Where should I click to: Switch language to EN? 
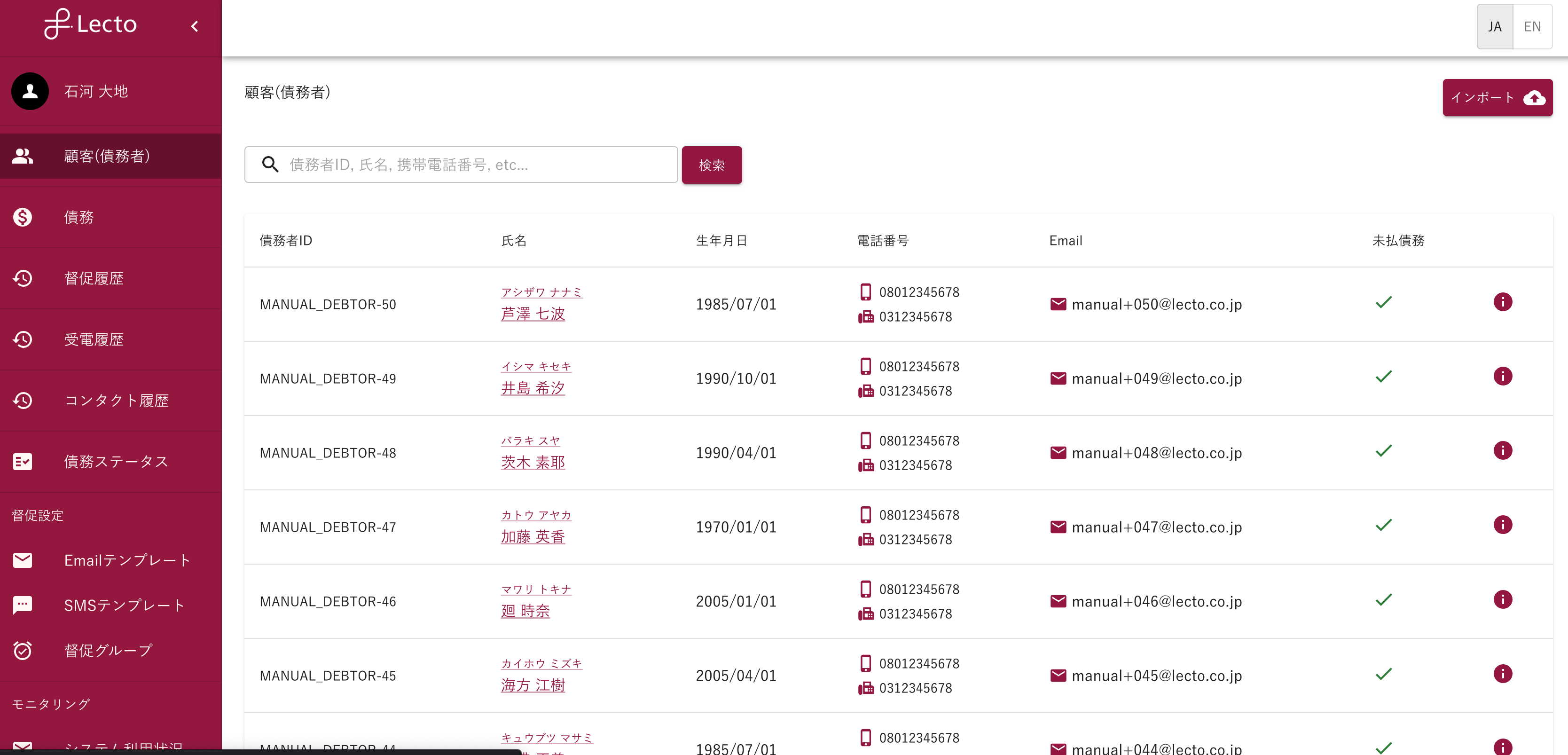[x=1531, y=27]
